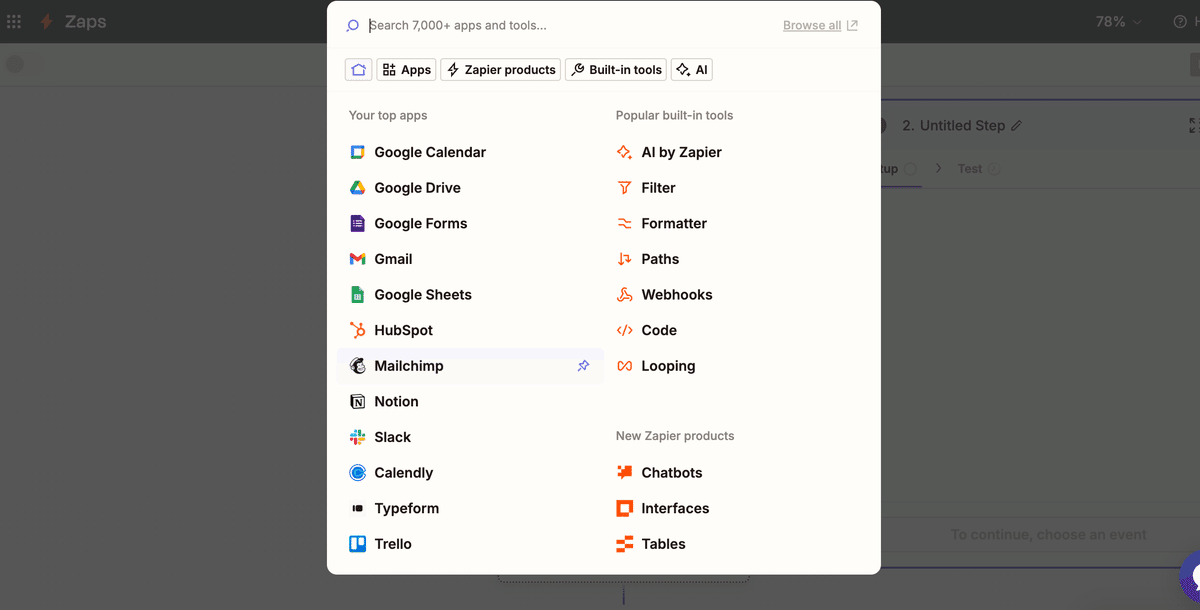Click the Gmail envelope icon
This screenshot has height=610, width=1200.
click(357, 259)
